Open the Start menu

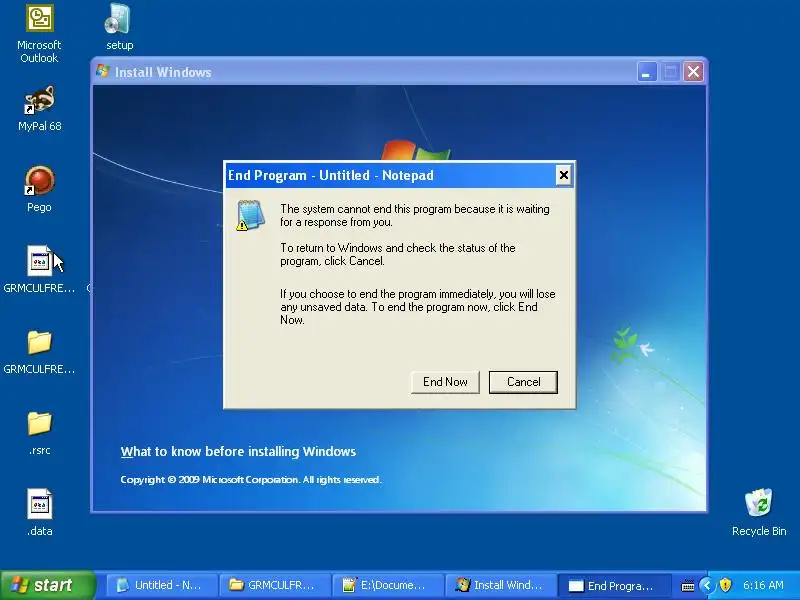tap(48, 585)
